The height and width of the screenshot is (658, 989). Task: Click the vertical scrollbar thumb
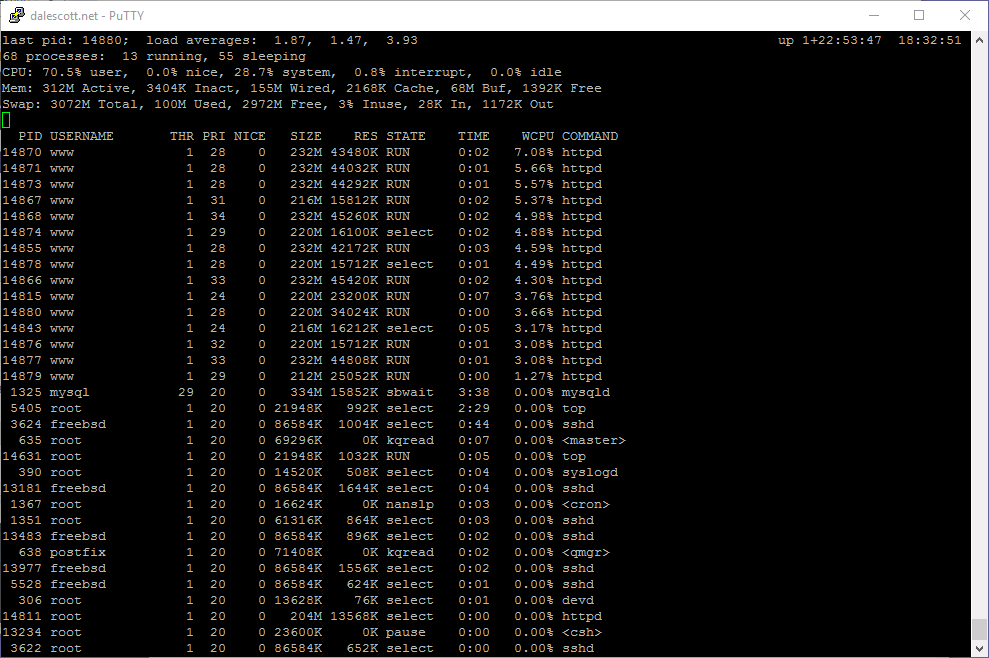point(979,629)
